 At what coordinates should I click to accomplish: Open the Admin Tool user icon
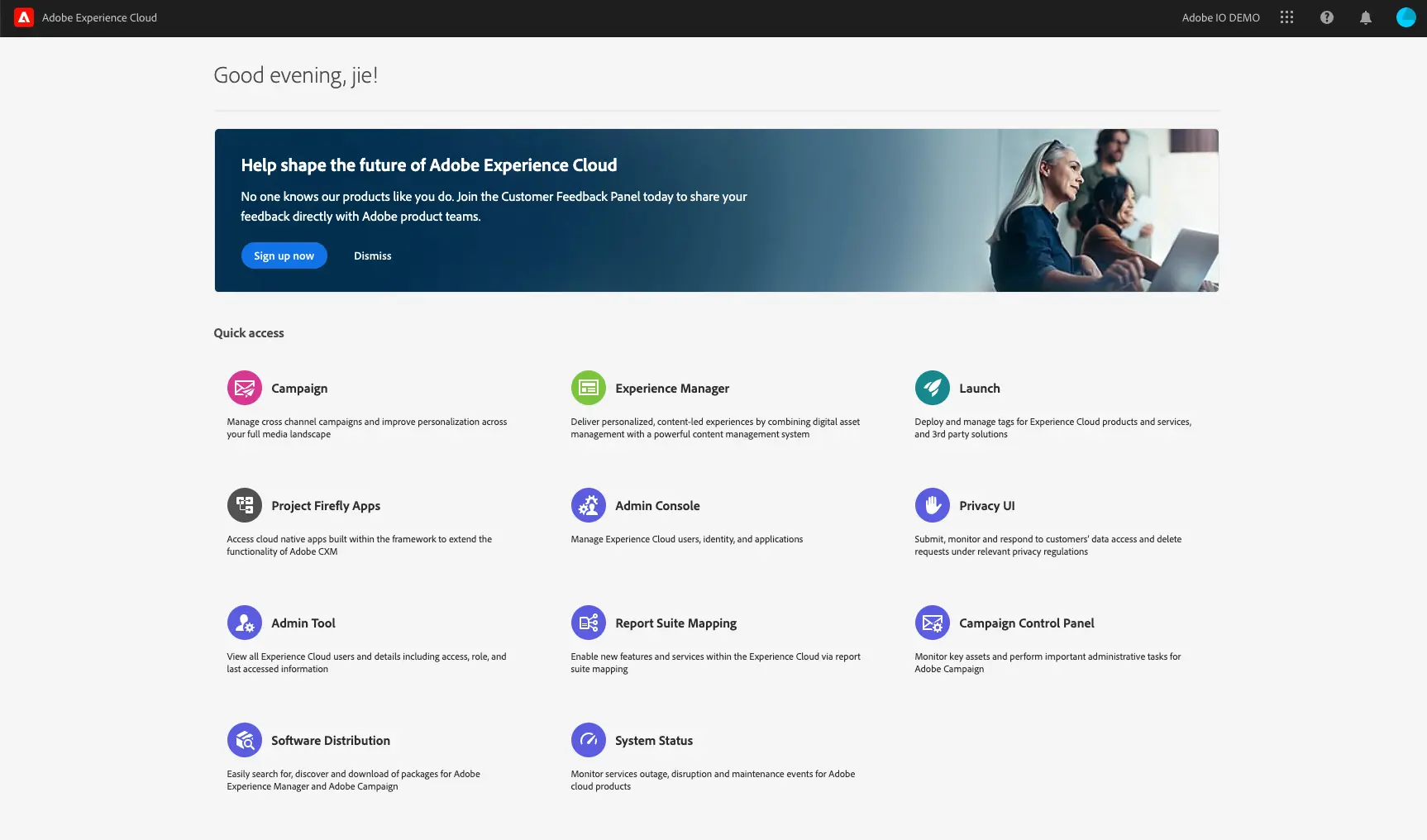point(244,623)
